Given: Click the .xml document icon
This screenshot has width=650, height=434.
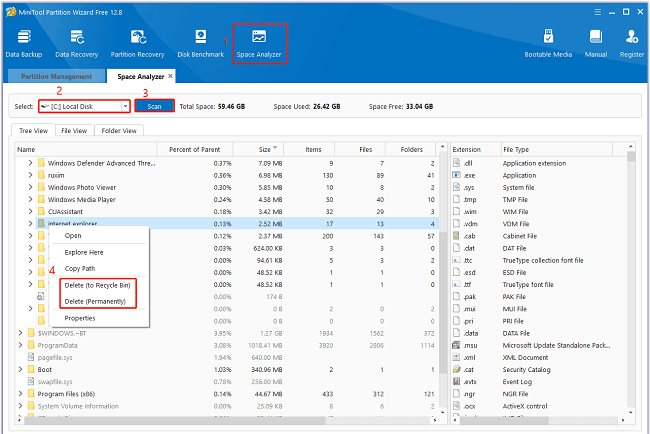Looking at the screenshot, I should point(456,357).
